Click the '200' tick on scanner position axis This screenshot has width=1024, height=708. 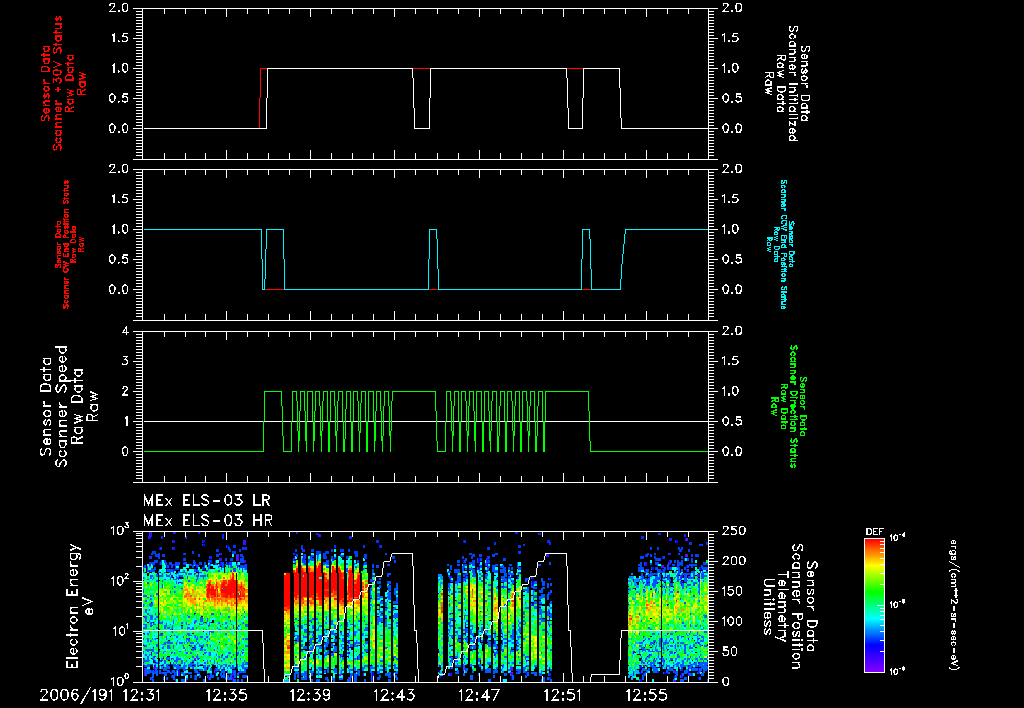coord(732,561)
